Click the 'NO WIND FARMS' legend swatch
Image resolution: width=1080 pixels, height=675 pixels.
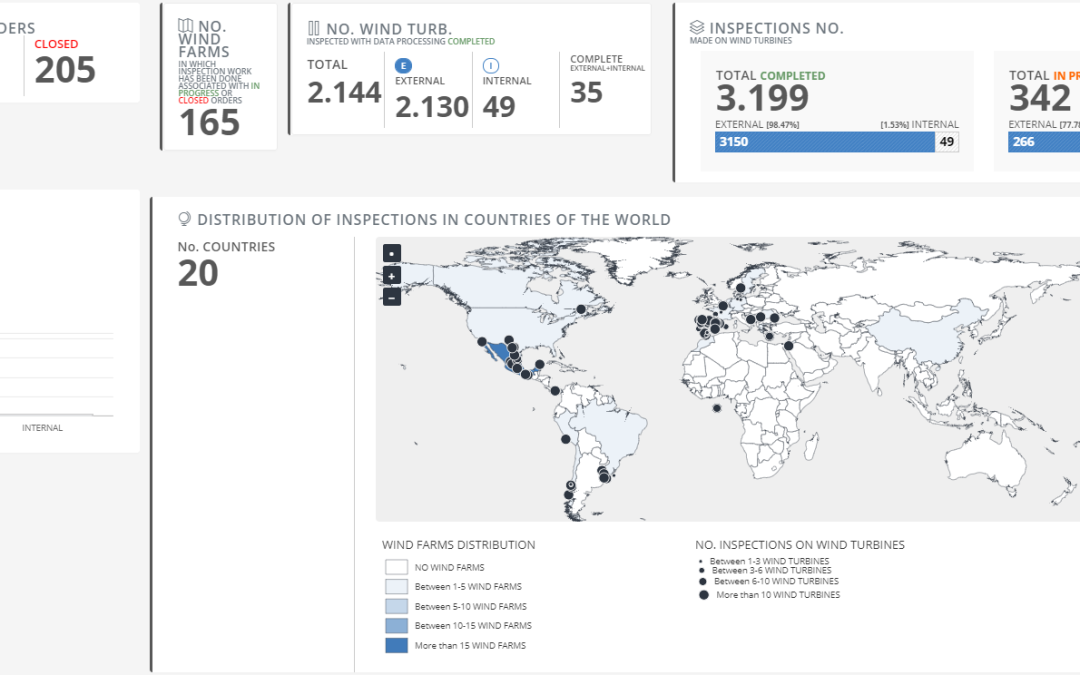(397, 567)
